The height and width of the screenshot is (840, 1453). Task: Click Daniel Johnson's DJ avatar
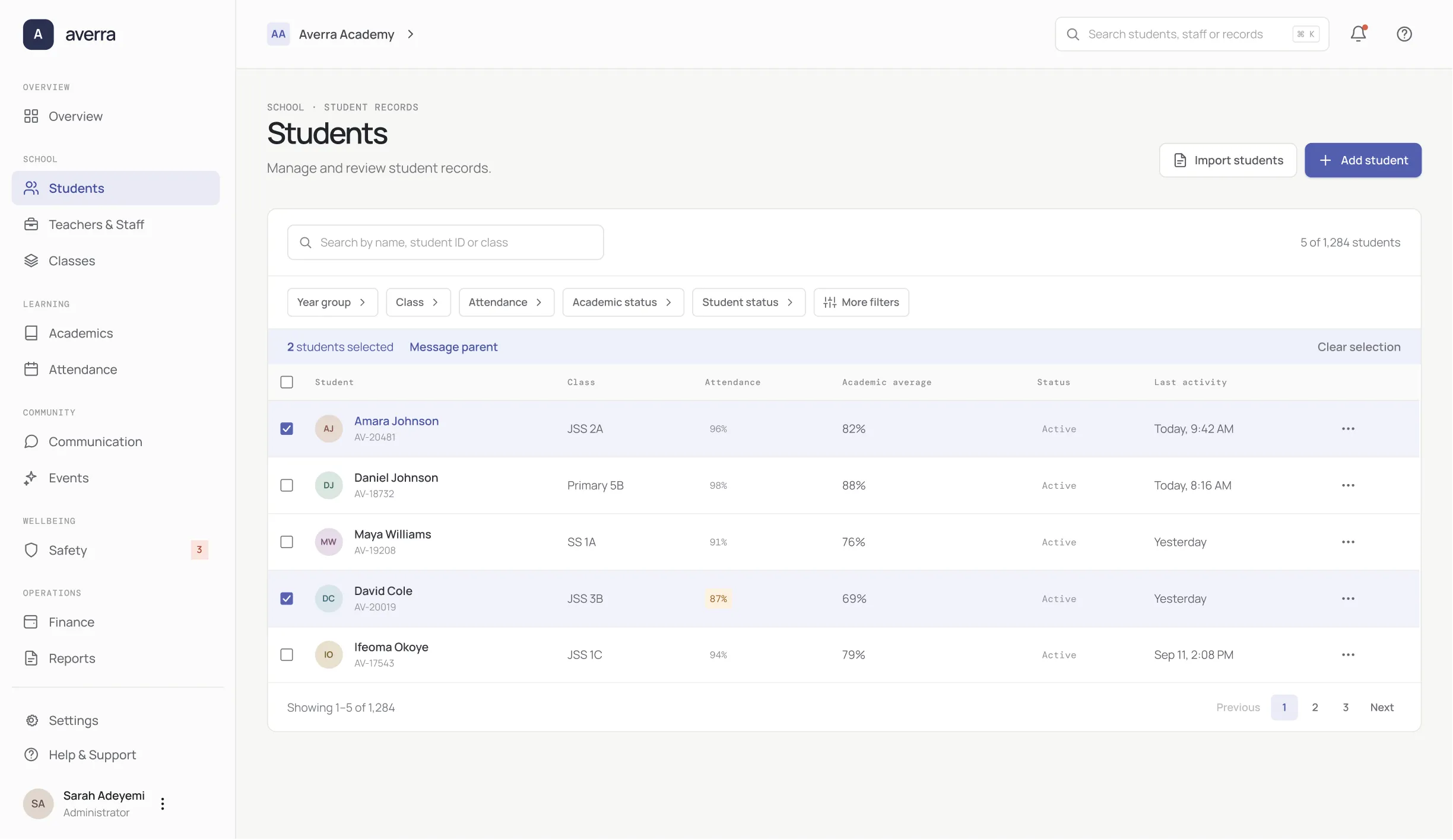(x=329, y=485)
